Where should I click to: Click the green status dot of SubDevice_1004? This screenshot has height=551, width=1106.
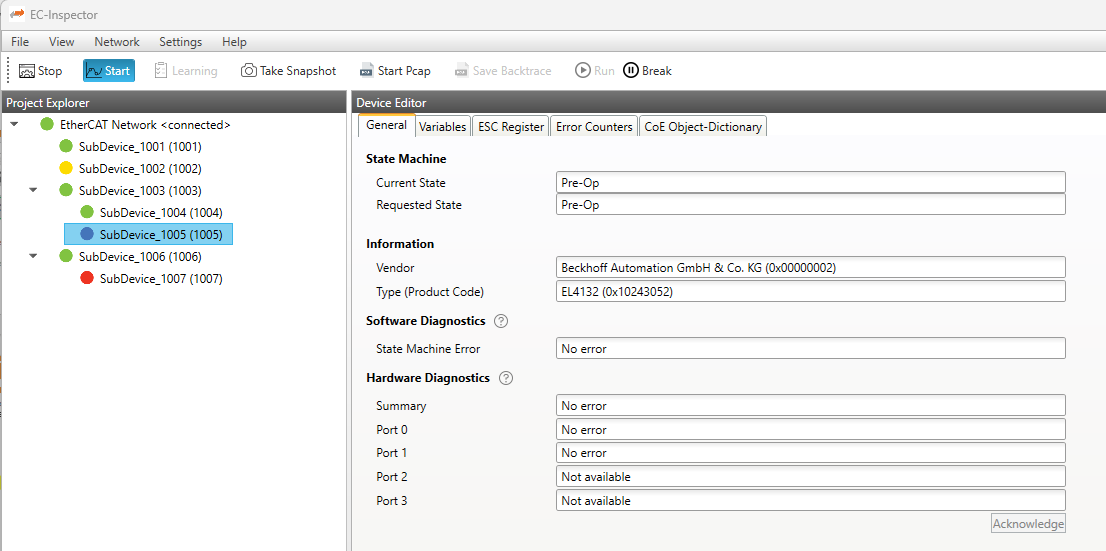pyautogui.click(x=87, y=212)
